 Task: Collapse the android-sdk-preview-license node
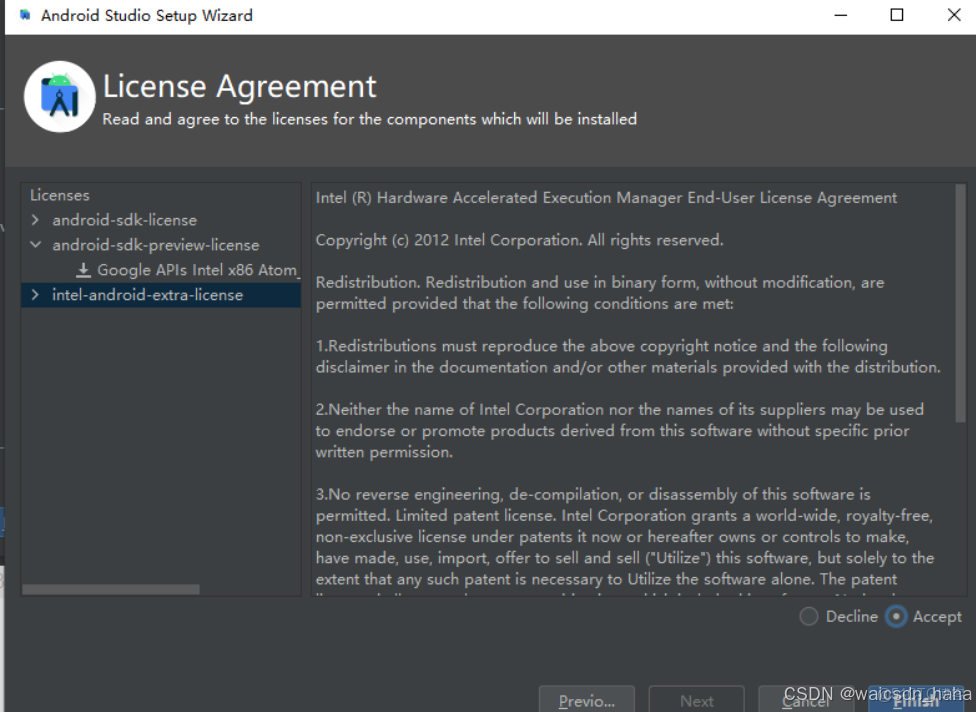click(x=36, y=245)
